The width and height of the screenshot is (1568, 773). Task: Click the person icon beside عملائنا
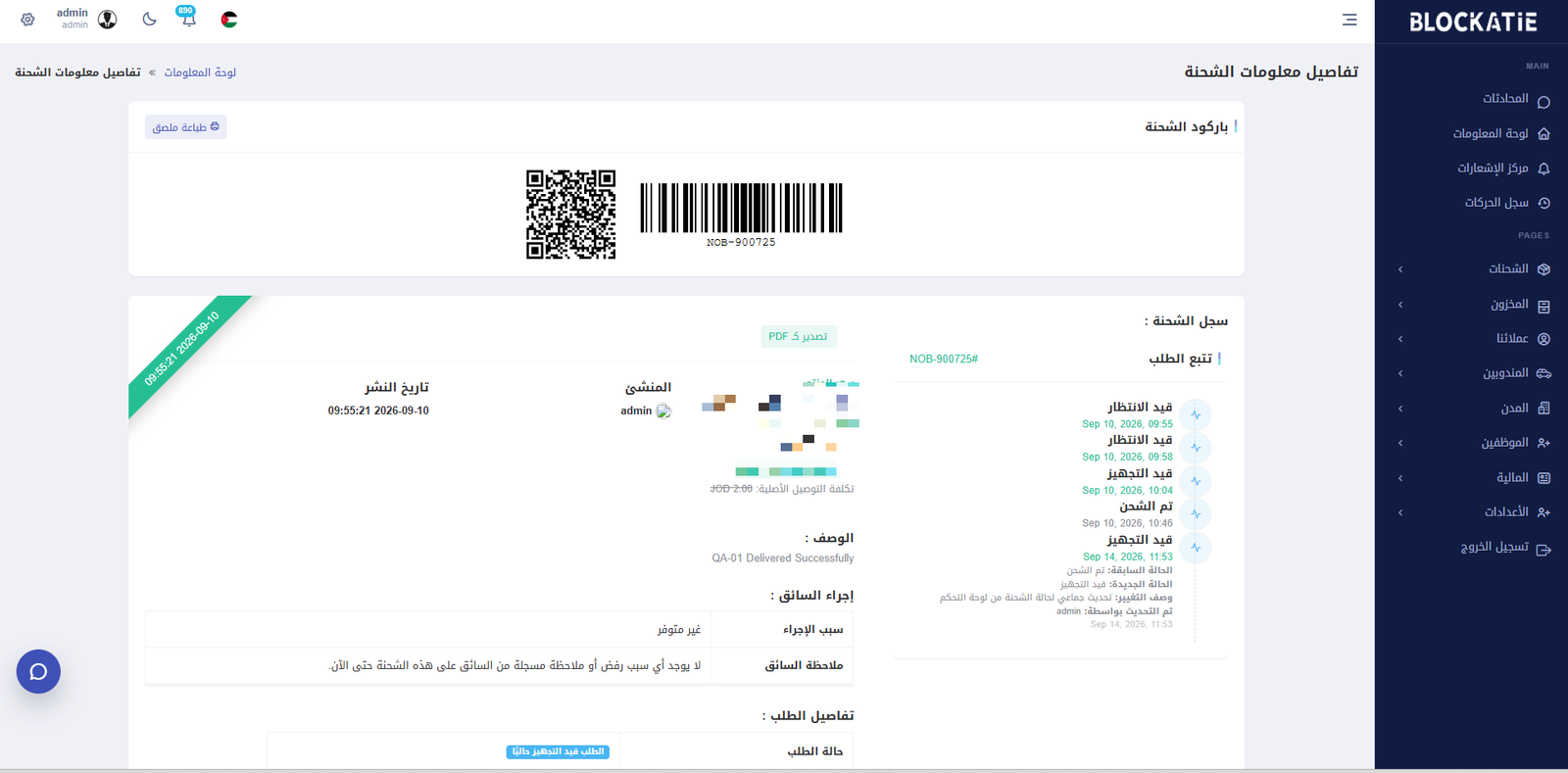click(1543, 339)
